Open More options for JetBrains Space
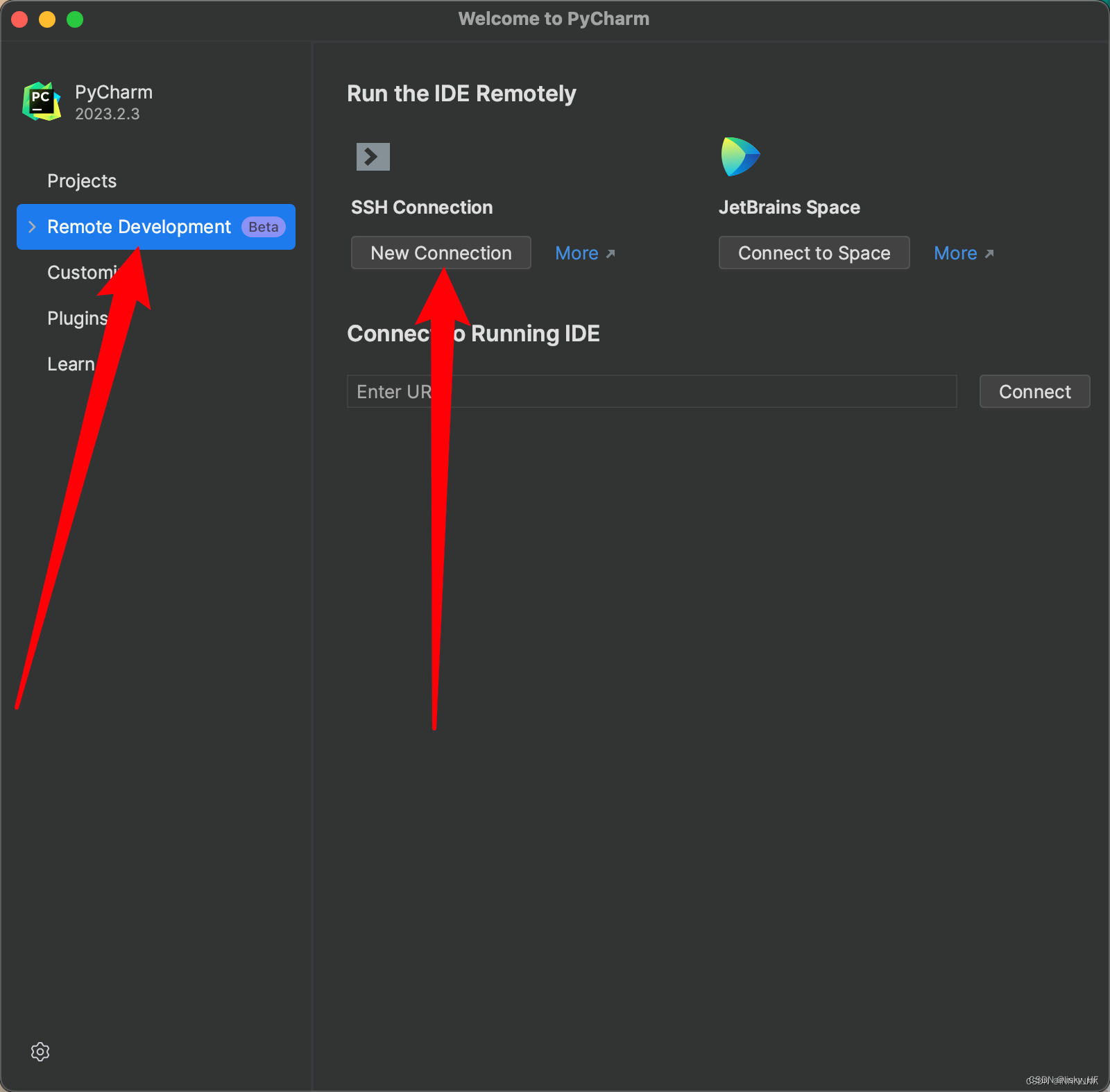Viewport: 1110px width, 1092px height. 955,253
